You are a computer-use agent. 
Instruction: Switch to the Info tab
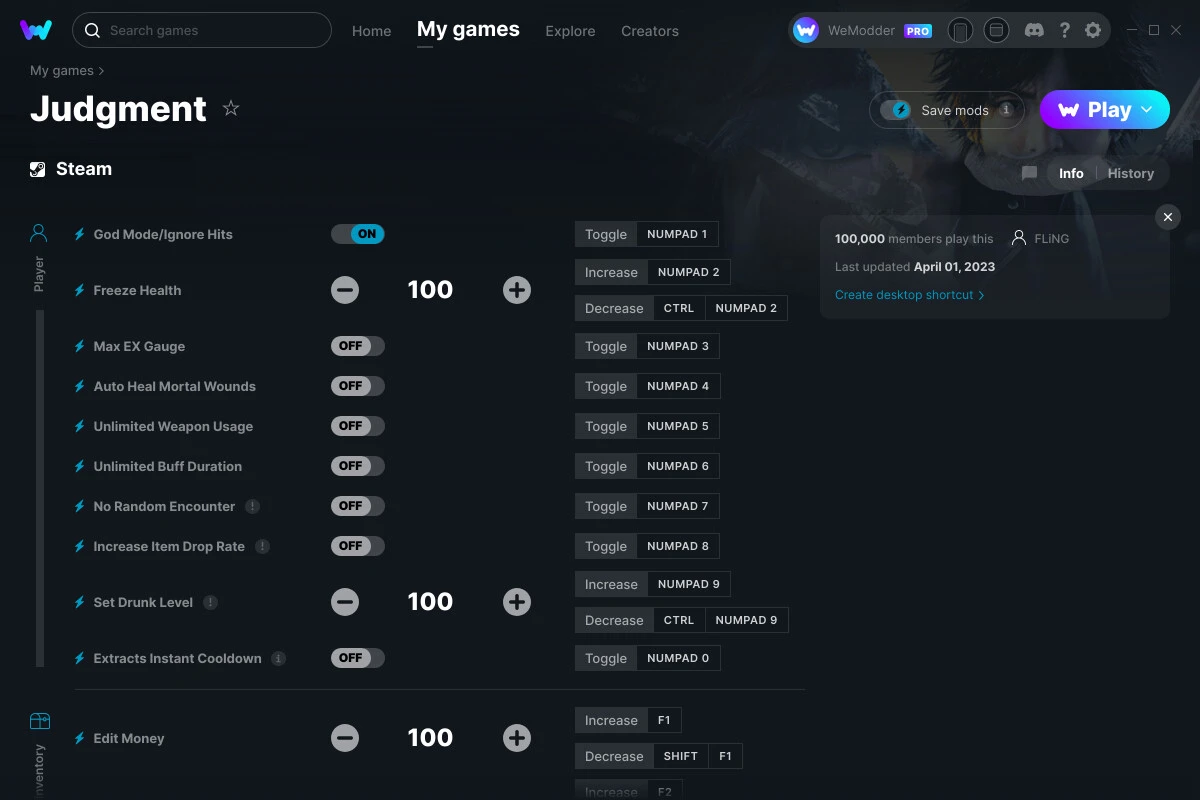pos(1071,173)
